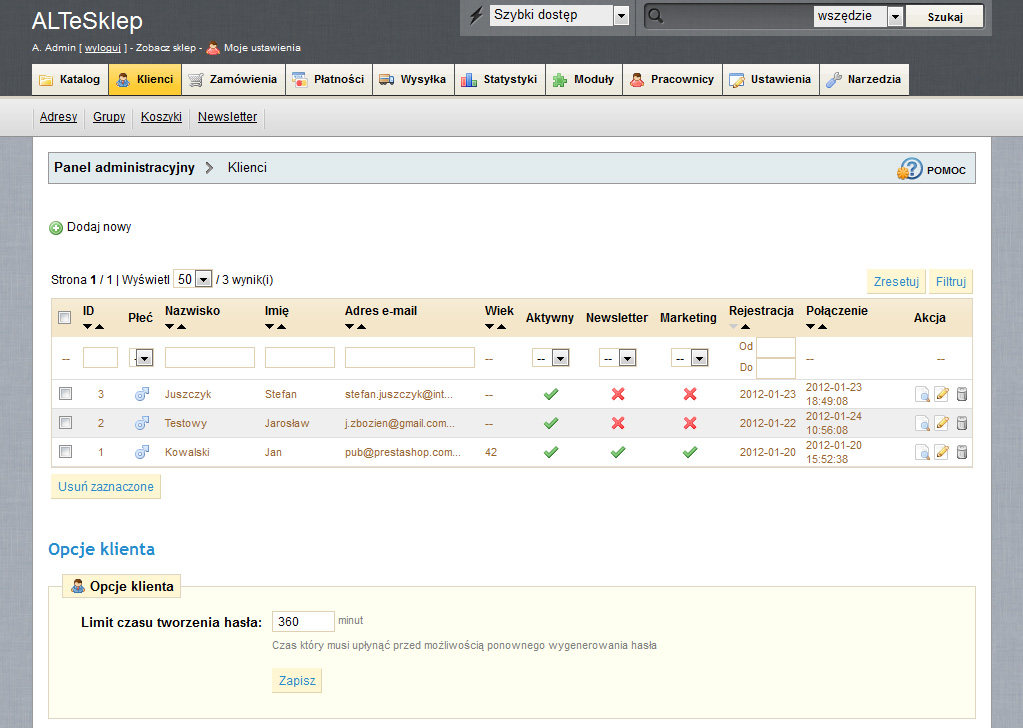Sort Nazwisko column ascending with up arrow
This screenshot has width=1023, height=728.
(181, 326)
